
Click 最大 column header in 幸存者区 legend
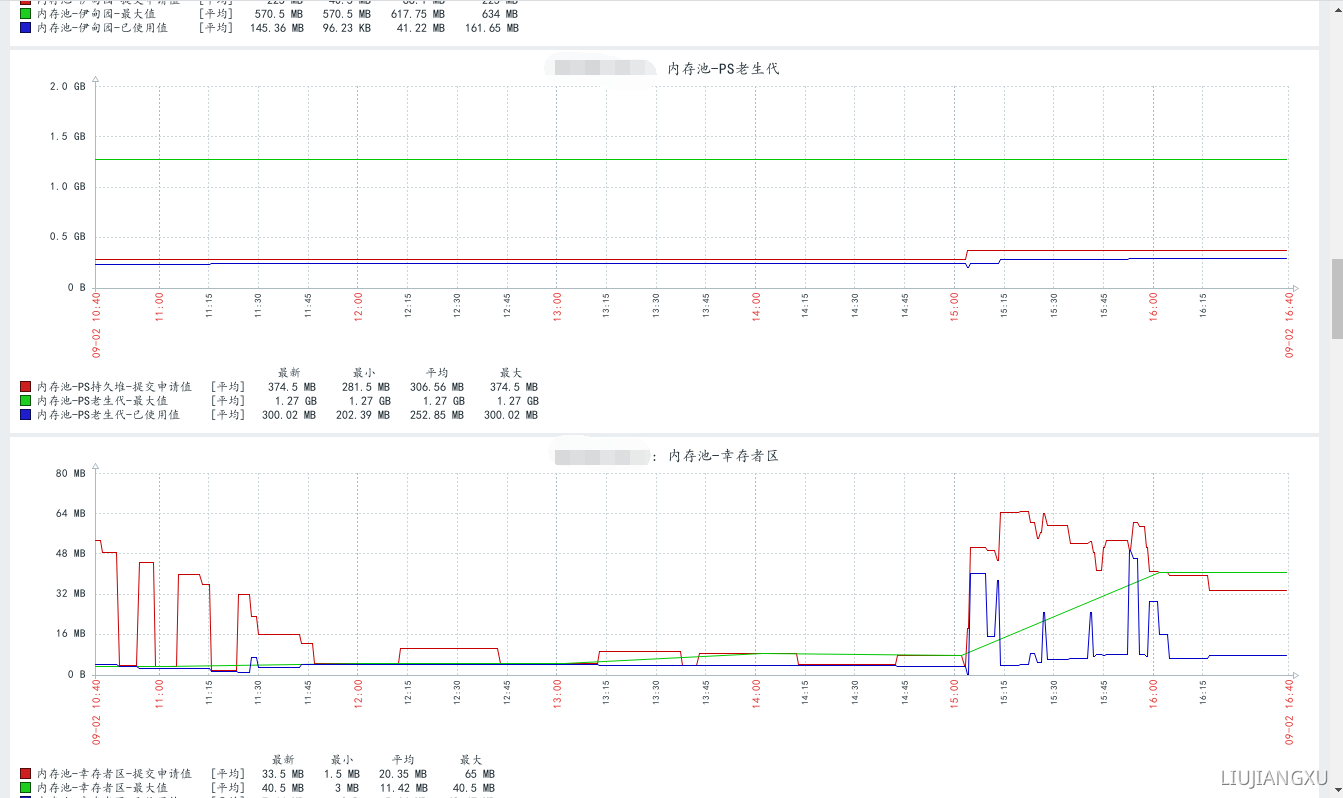(471, 760)
